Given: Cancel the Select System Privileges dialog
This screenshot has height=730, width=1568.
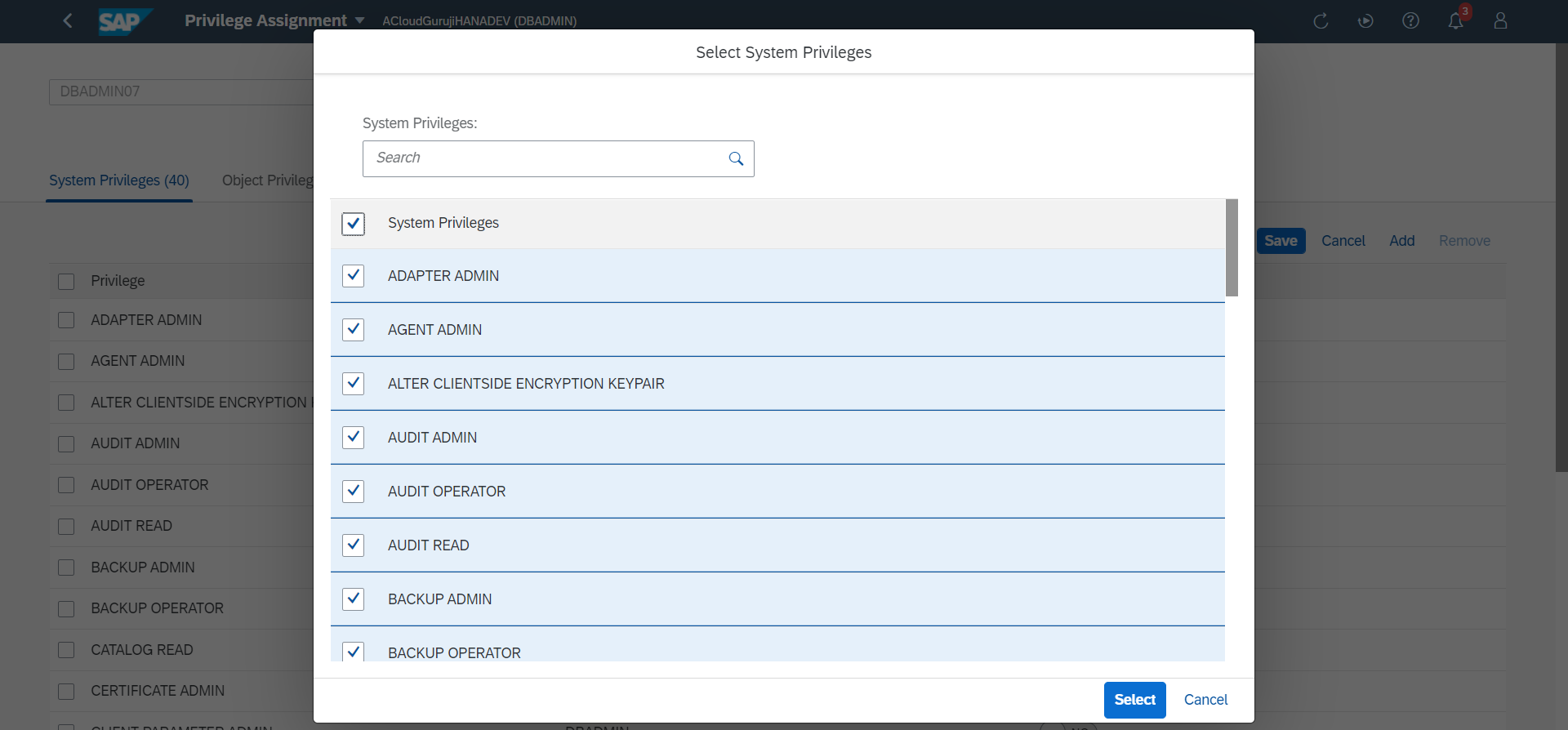Looking at the screenshot, I should point(1205,700).
